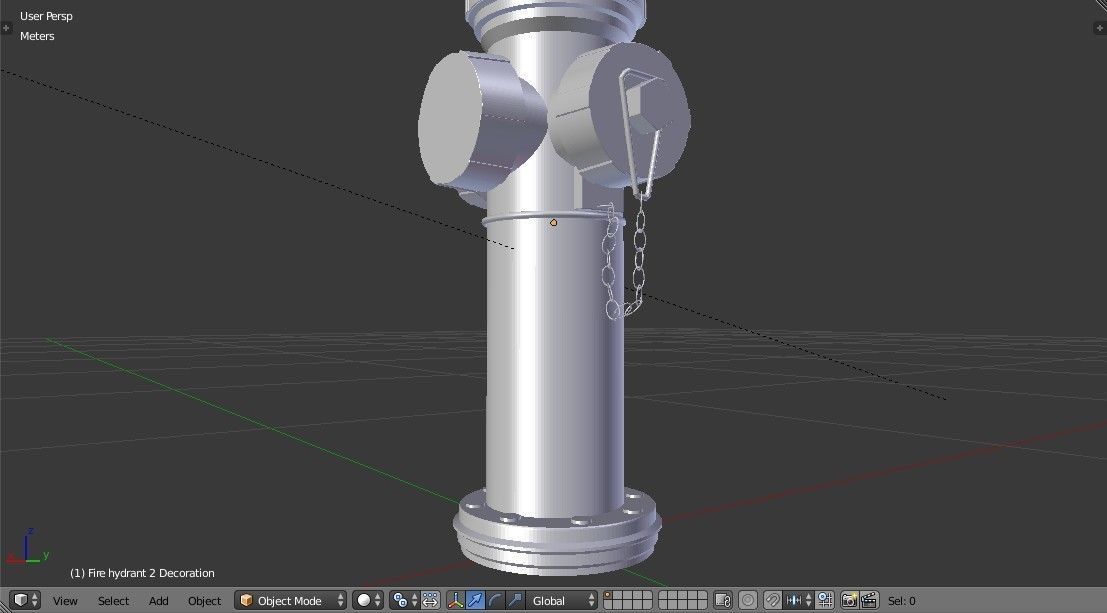
Task: Expand the tool shelf plus icon at left
Action: (x=6, y=28)
